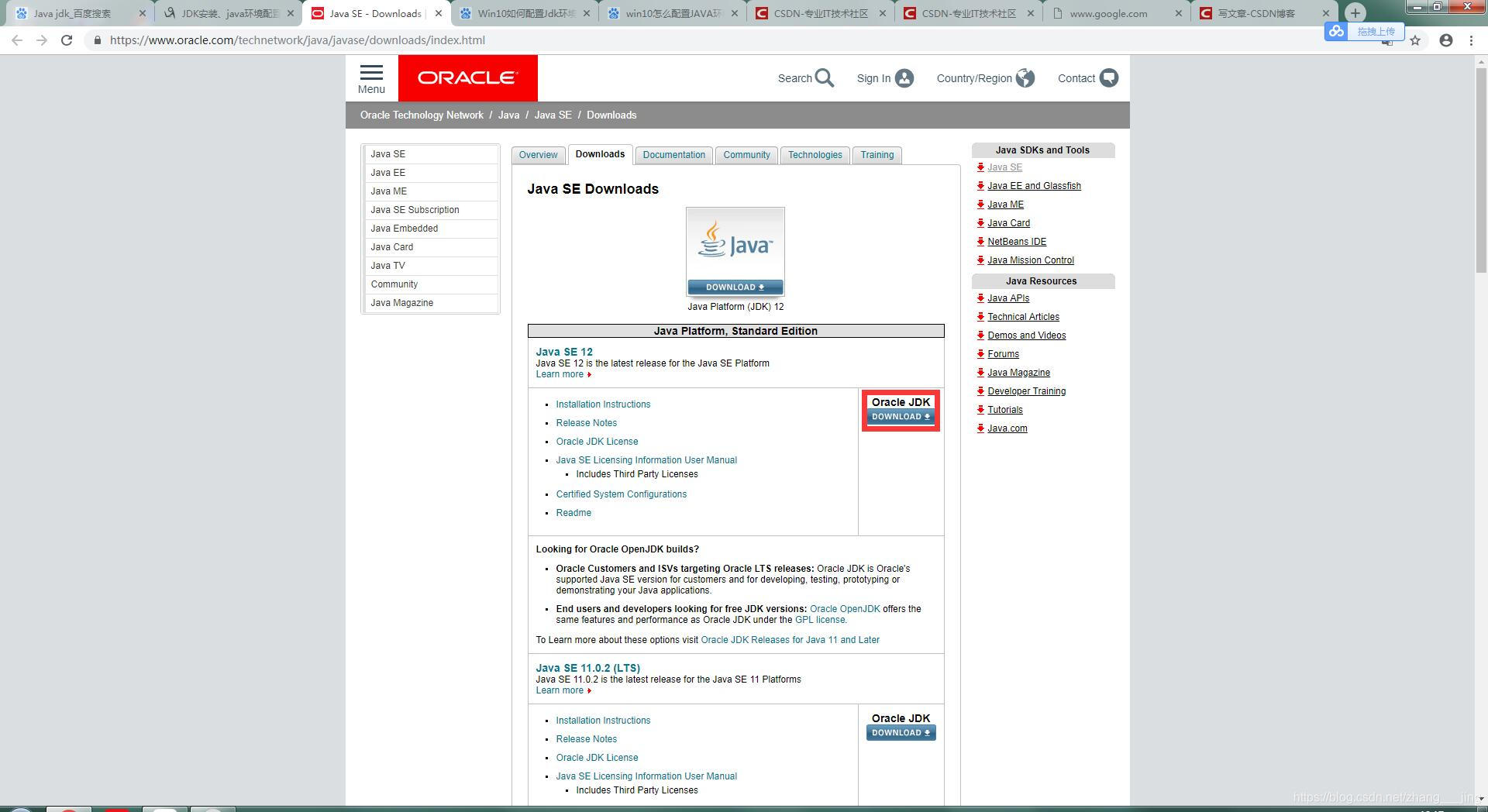This screenshot has width=1488, height=812.
Task: Select Java Magazine in left sidebar
Action: point(431,303)
